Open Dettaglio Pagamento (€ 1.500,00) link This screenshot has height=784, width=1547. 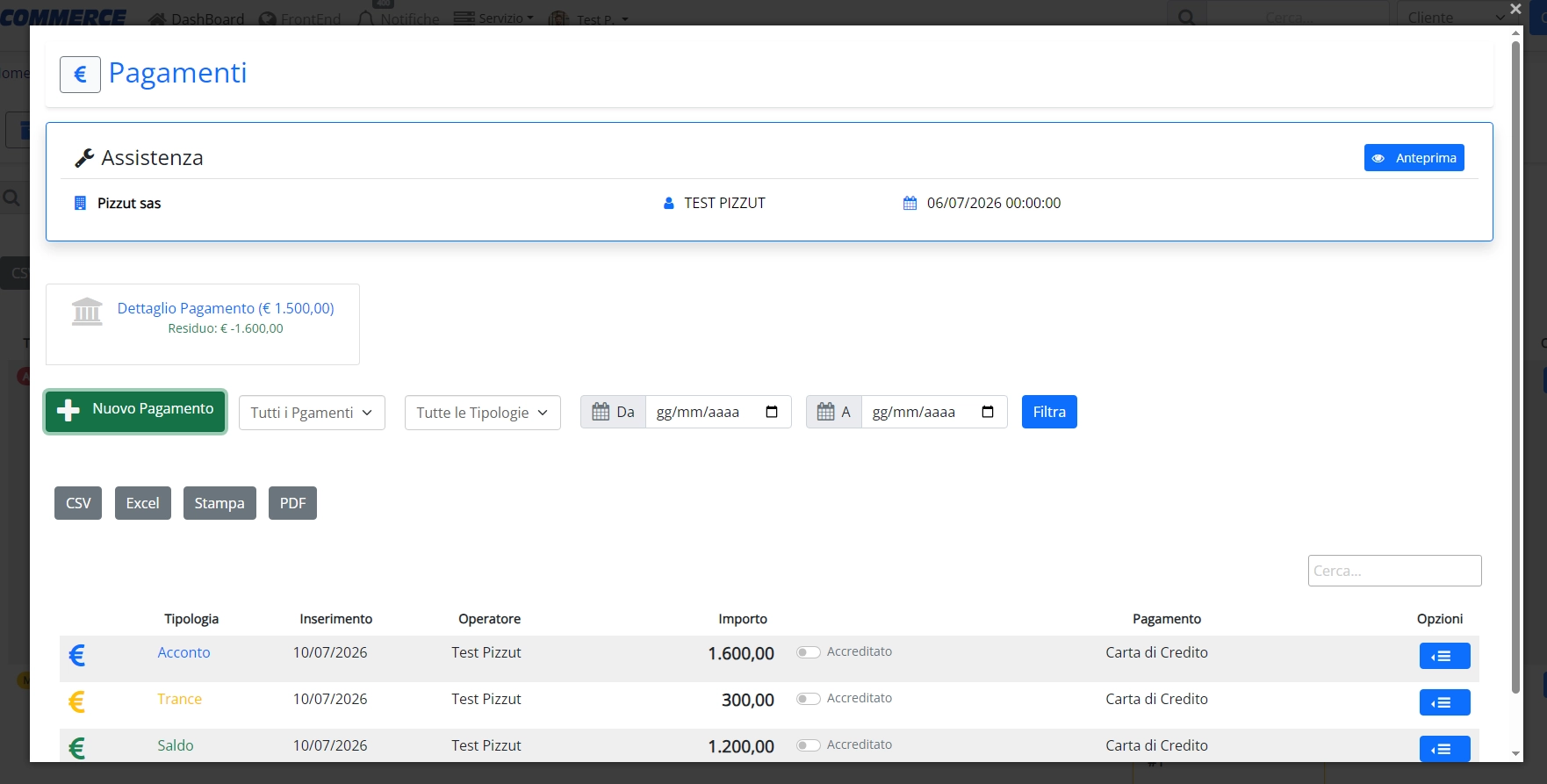point(226,308)
